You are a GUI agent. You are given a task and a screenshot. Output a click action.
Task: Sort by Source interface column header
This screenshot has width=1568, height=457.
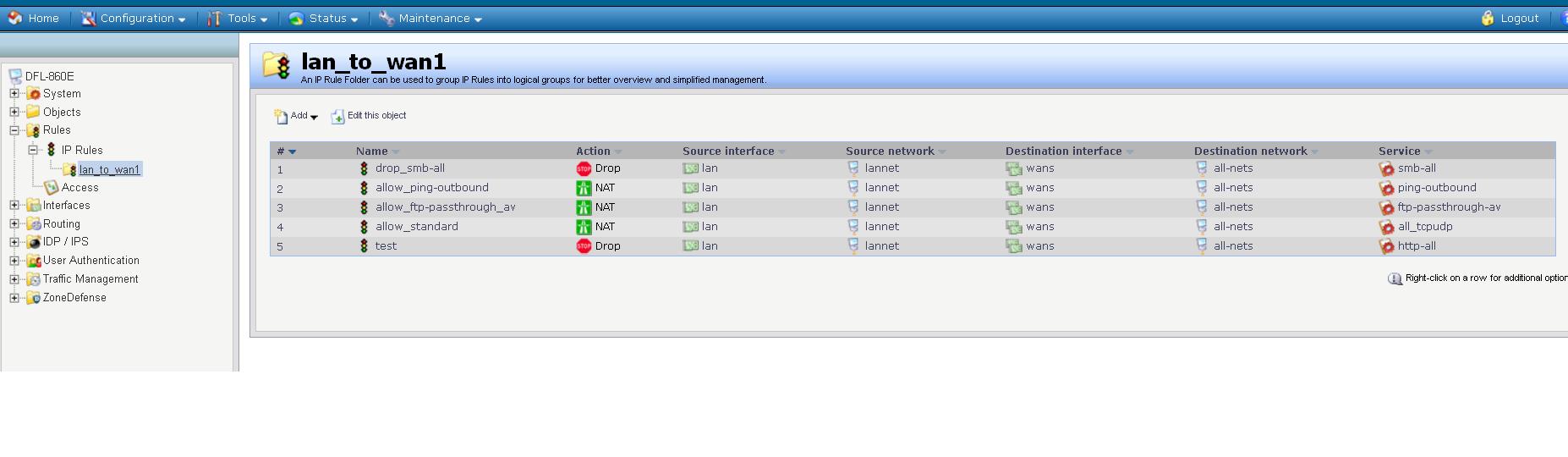tap(734, 151)
